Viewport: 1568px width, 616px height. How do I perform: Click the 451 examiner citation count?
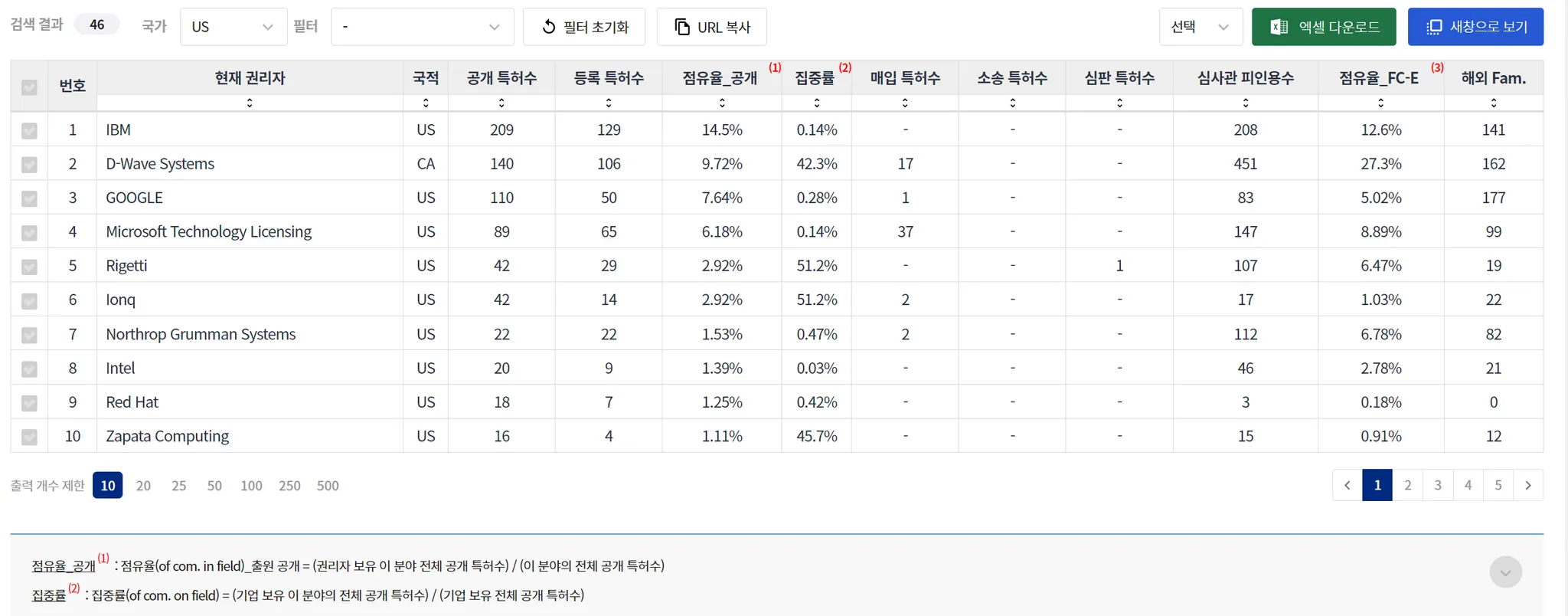1246,164
